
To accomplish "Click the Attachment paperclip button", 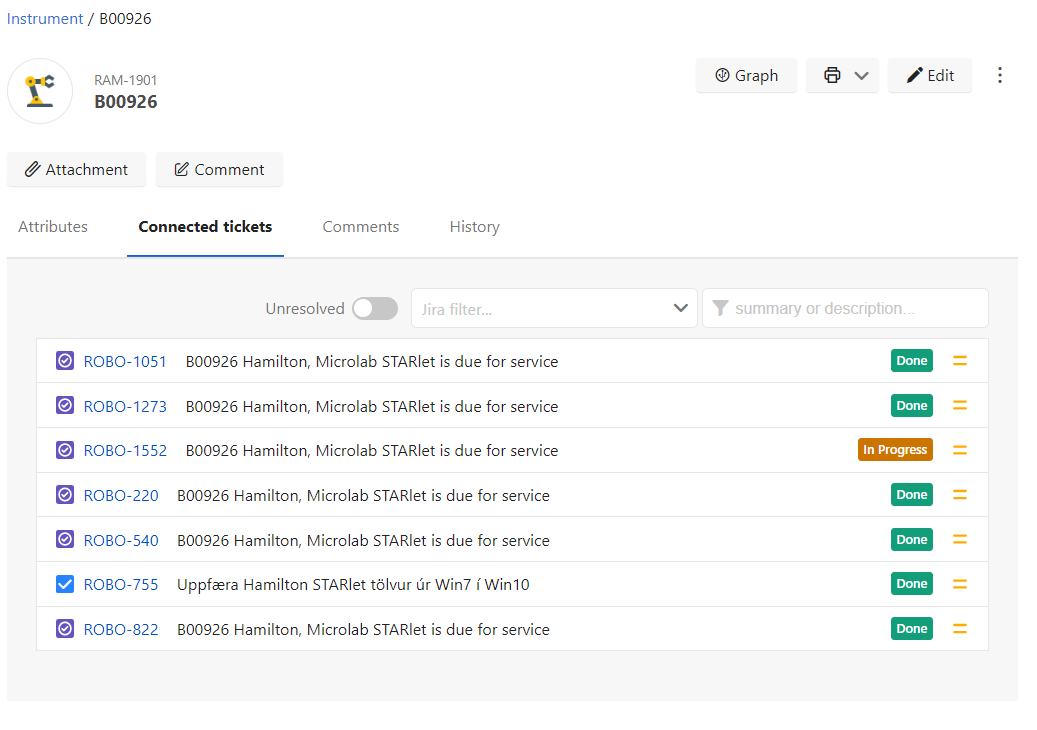I will click(x=76, y=169).
